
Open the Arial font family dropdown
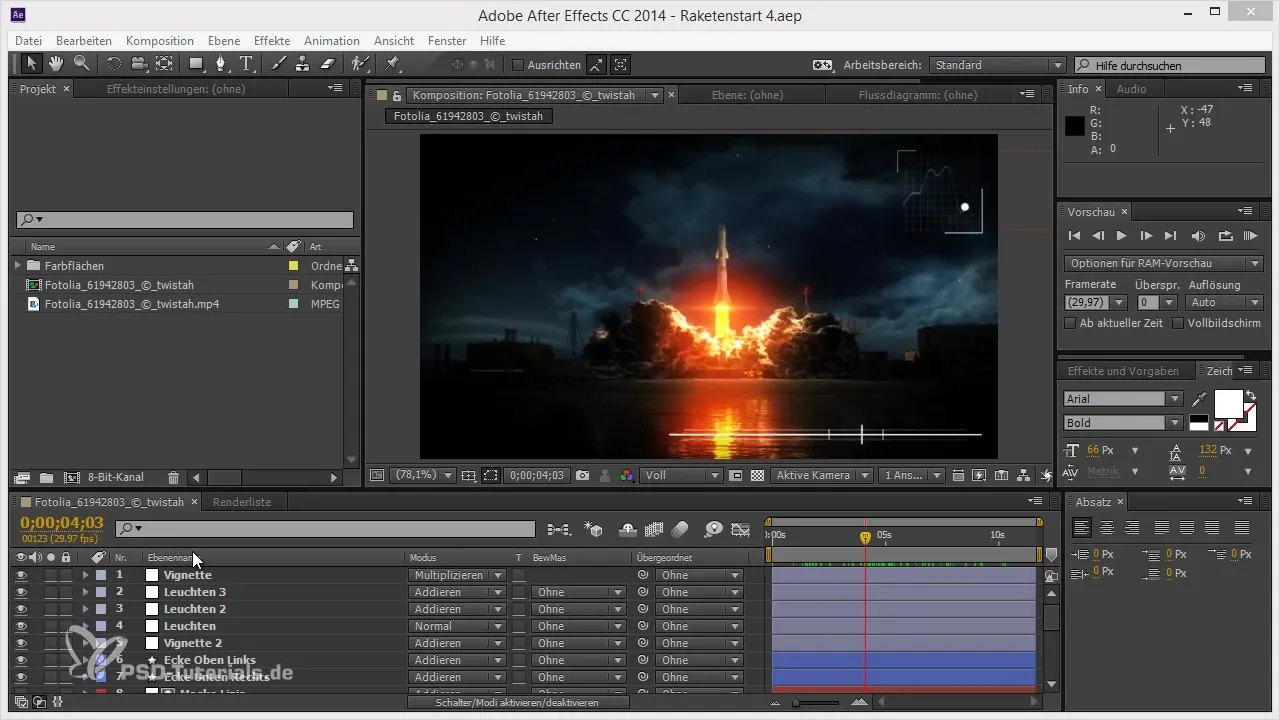coord(1123,398)
